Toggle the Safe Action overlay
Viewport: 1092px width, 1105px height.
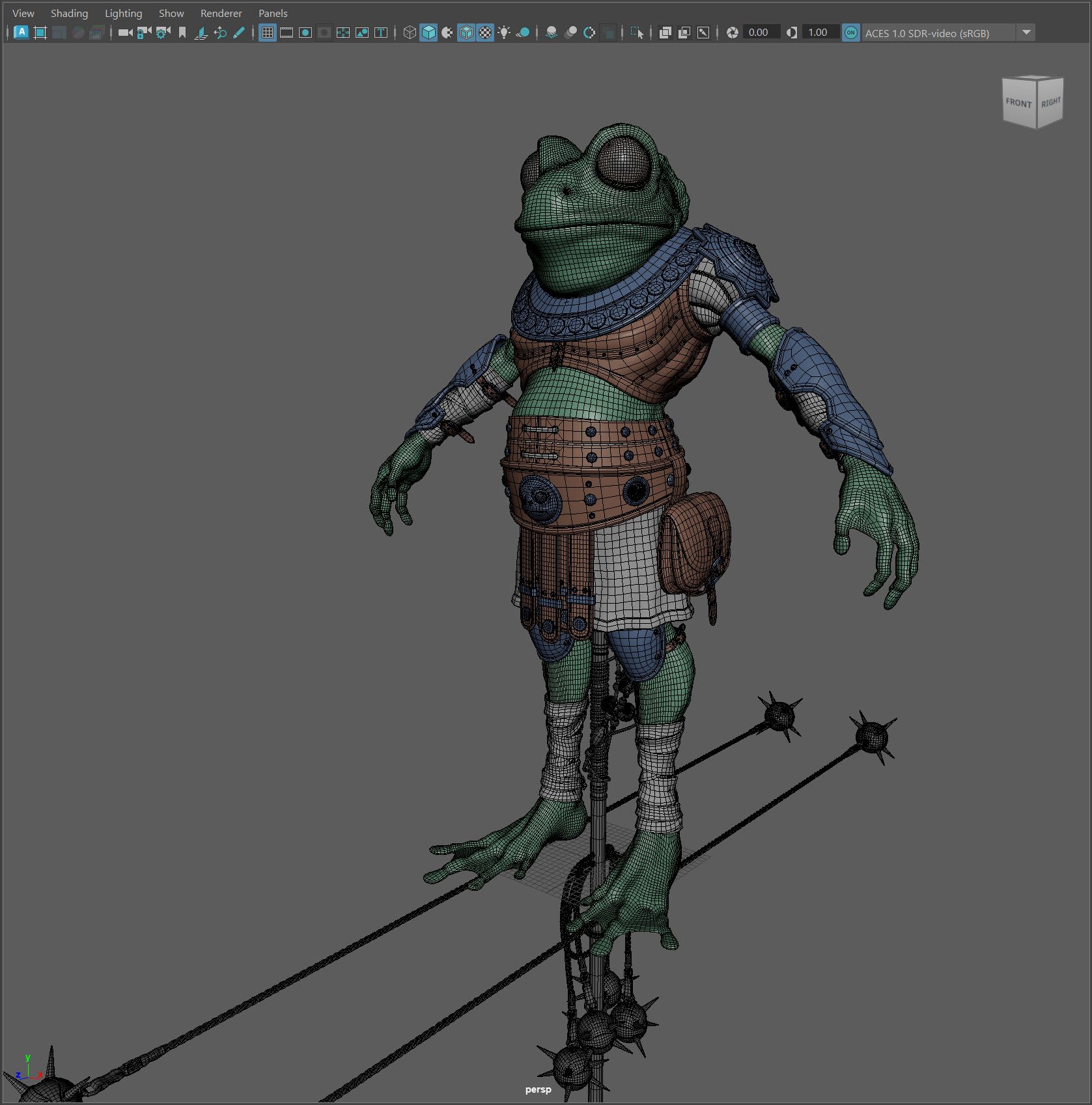pos(362,33)
